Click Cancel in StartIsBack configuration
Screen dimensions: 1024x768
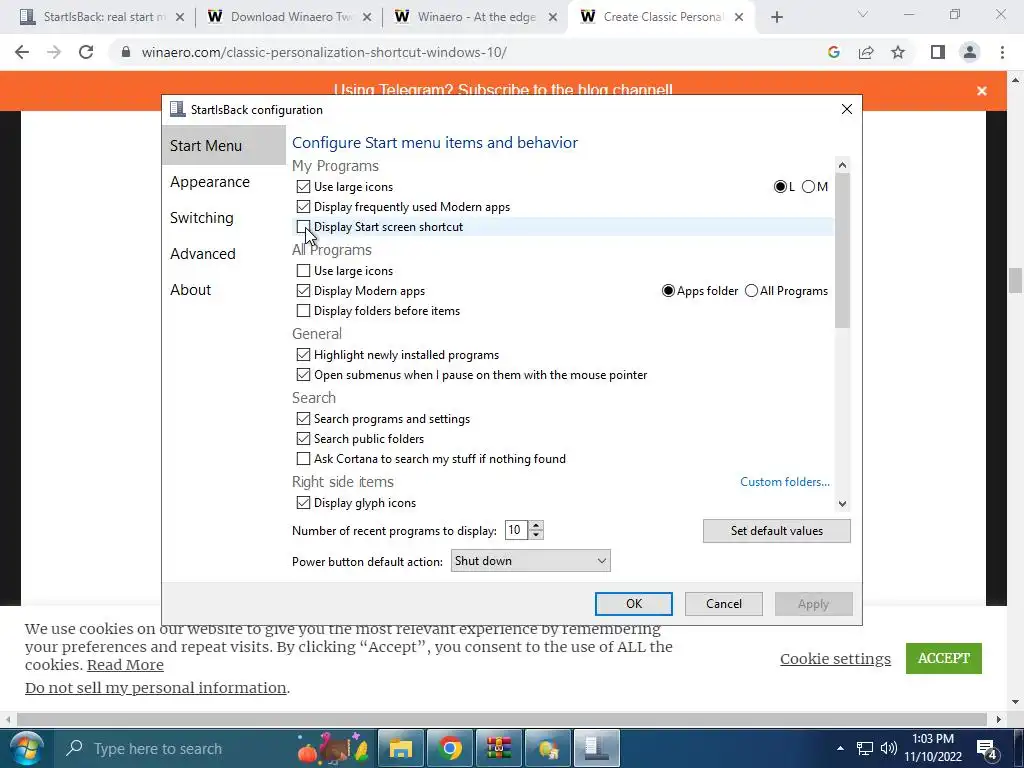point(724,604)
